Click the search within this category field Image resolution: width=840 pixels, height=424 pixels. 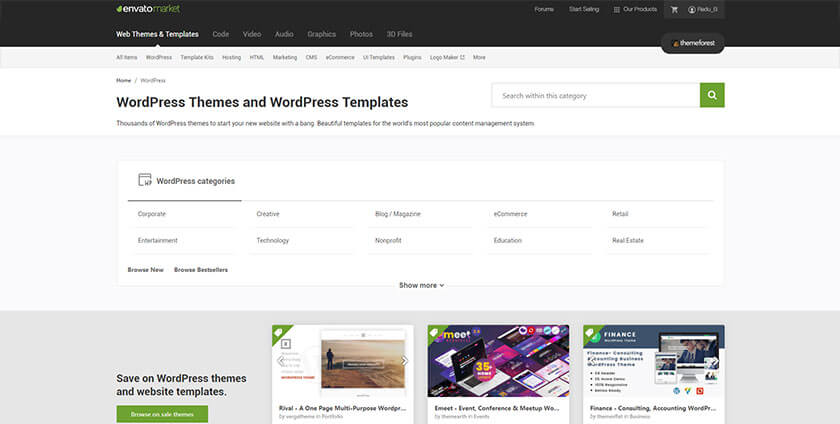pos(596,95)
